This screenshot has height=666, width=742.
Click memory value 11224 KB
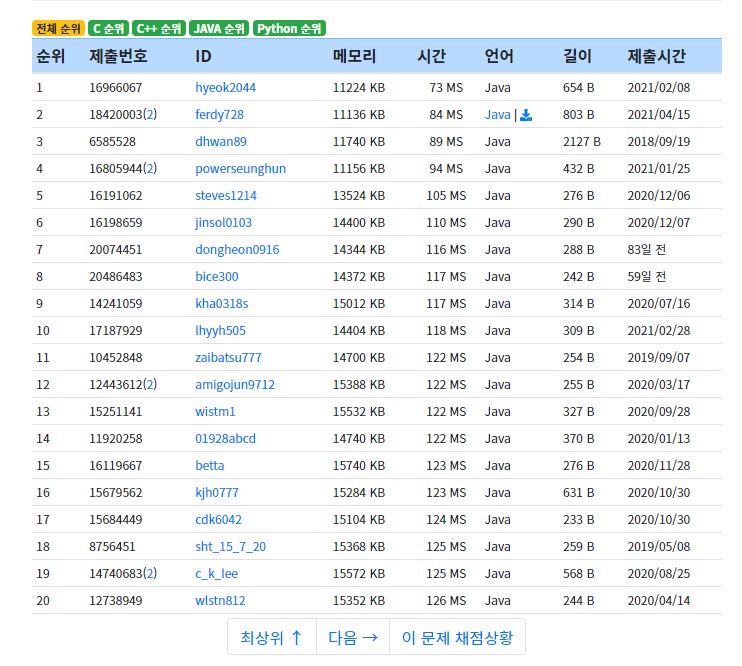tap(359, 88)
